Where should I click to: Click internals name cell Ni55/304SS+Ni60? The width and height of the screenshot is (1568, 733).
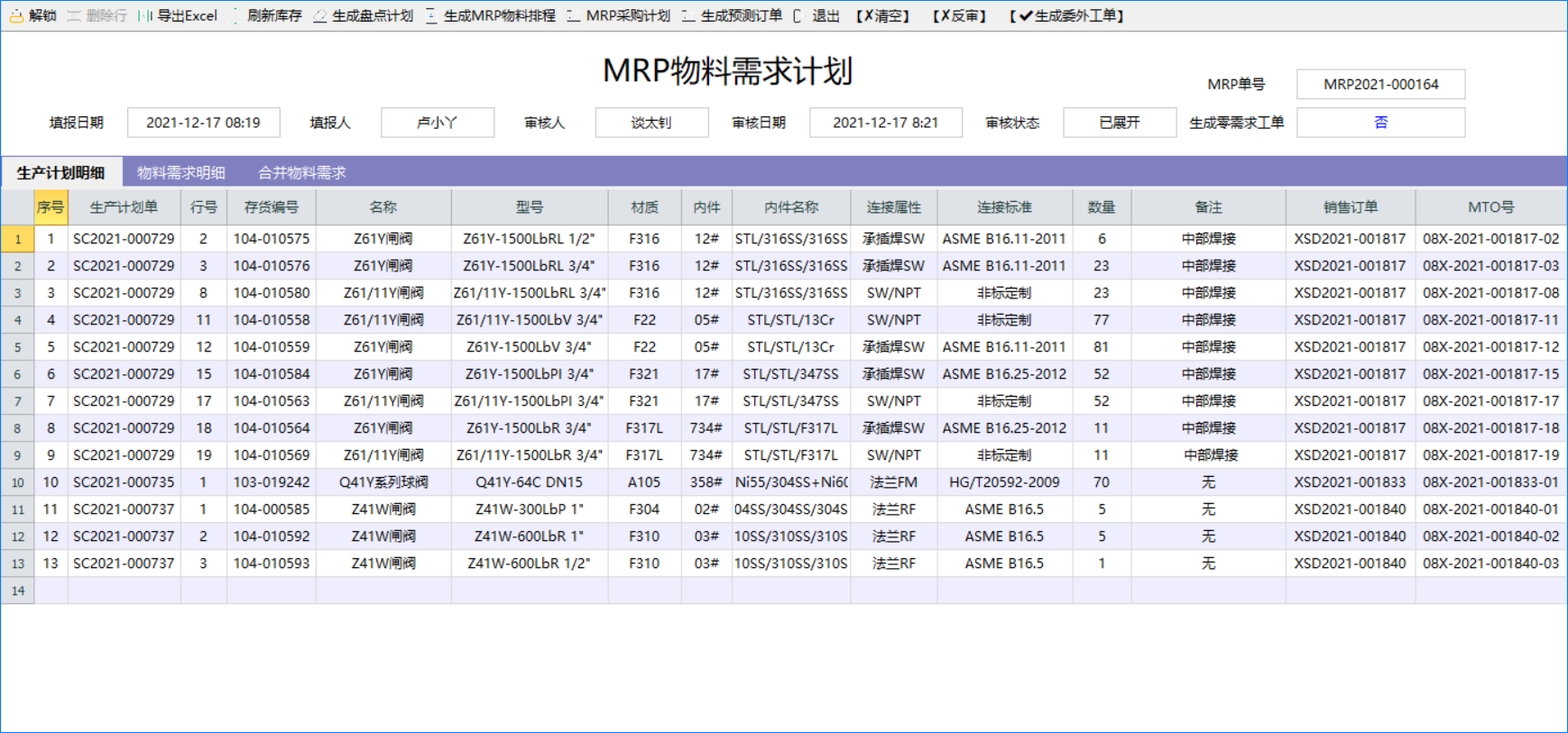[791, 482]
